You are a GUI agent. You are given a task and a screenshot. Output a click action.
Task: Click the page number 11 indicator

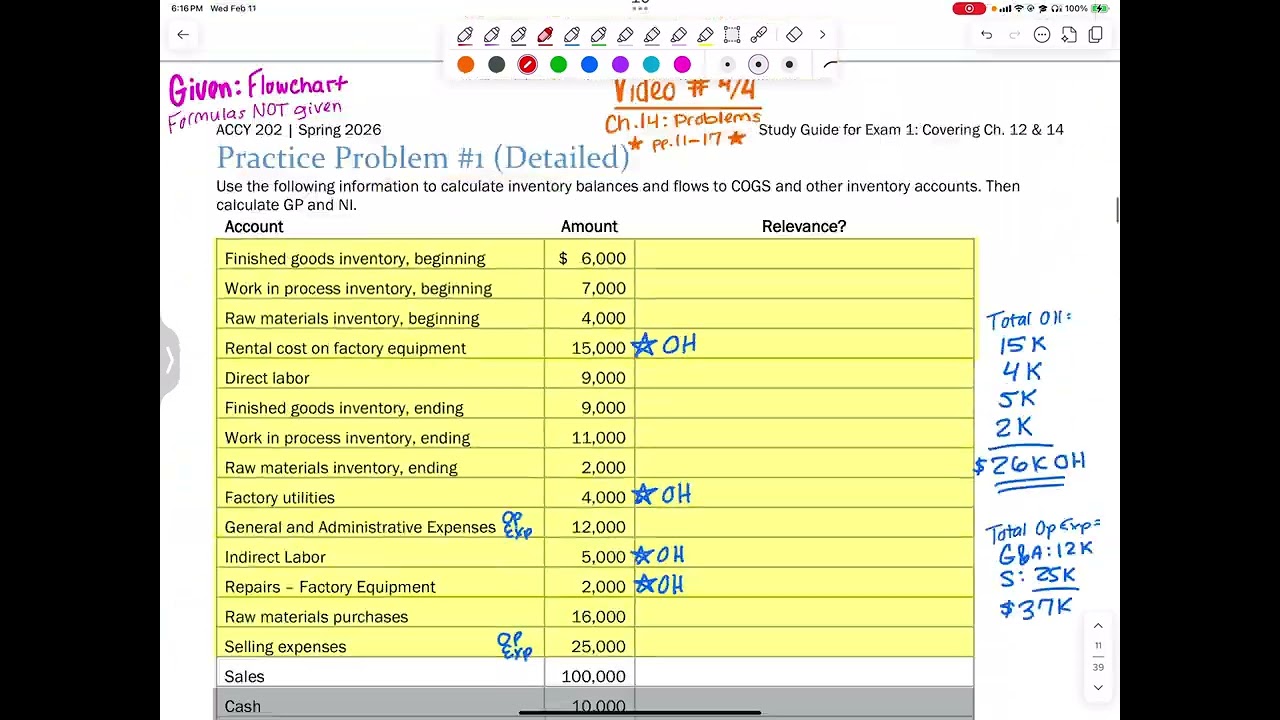[1098, 646]
